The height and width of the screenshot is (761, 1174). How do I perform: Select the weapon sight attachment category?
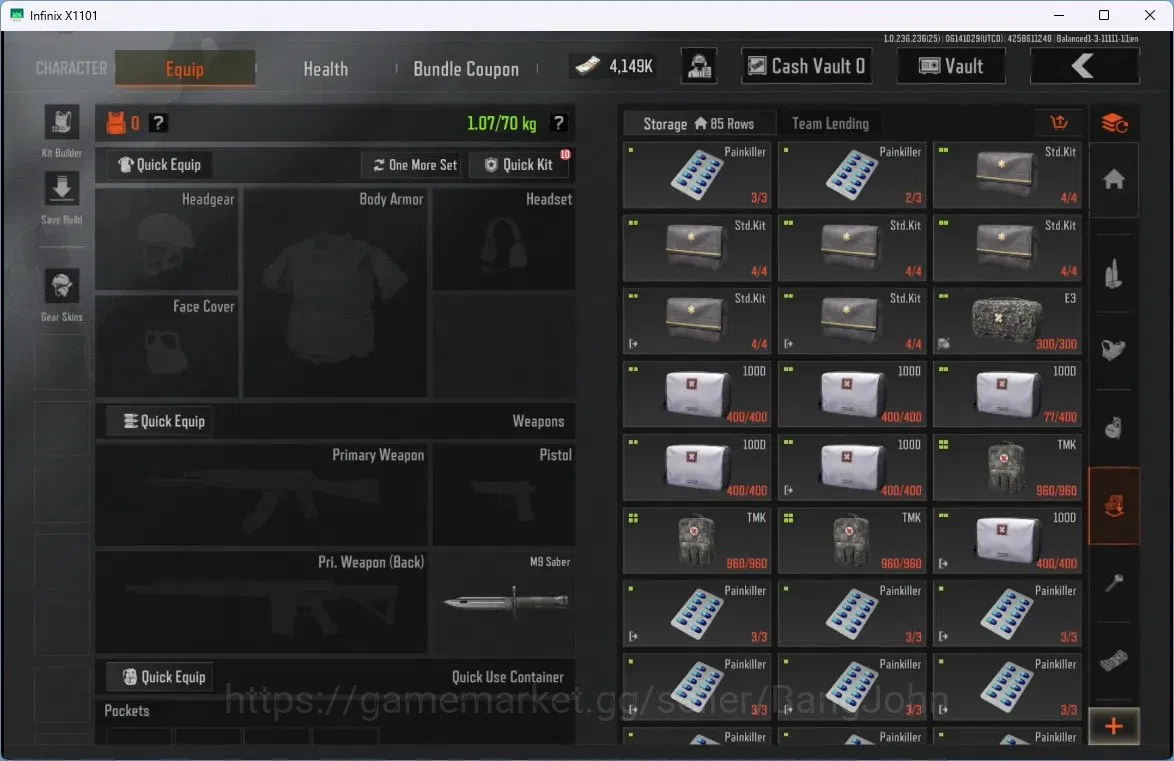click(1114, 350)
